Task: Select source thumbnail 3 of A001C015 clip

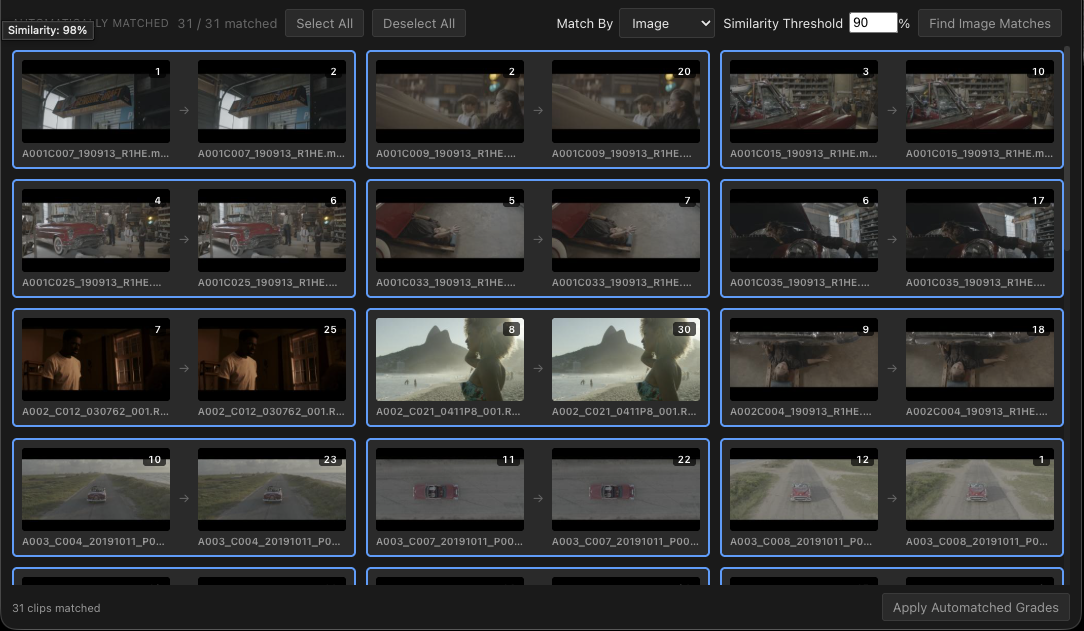Action: coord(804,102)
